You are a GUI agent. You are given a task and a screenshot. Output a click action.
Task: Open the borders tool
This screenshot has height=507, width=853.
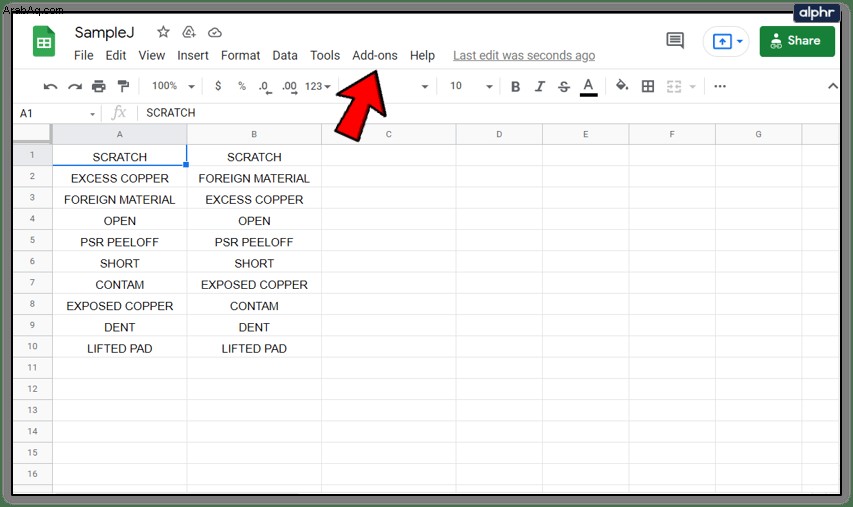(647, 86)
